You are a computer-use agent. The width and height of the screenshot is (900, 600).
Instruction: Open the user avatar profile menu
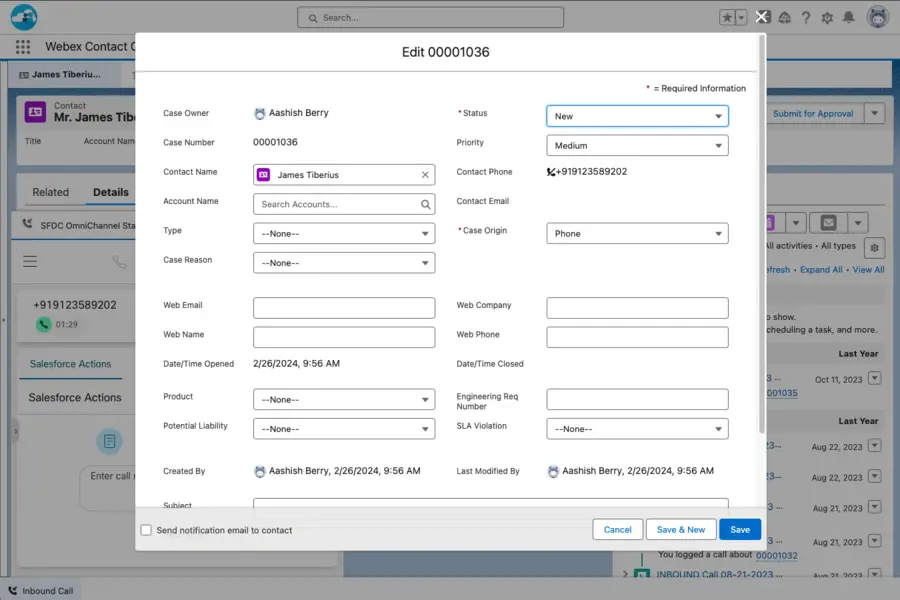878,17
